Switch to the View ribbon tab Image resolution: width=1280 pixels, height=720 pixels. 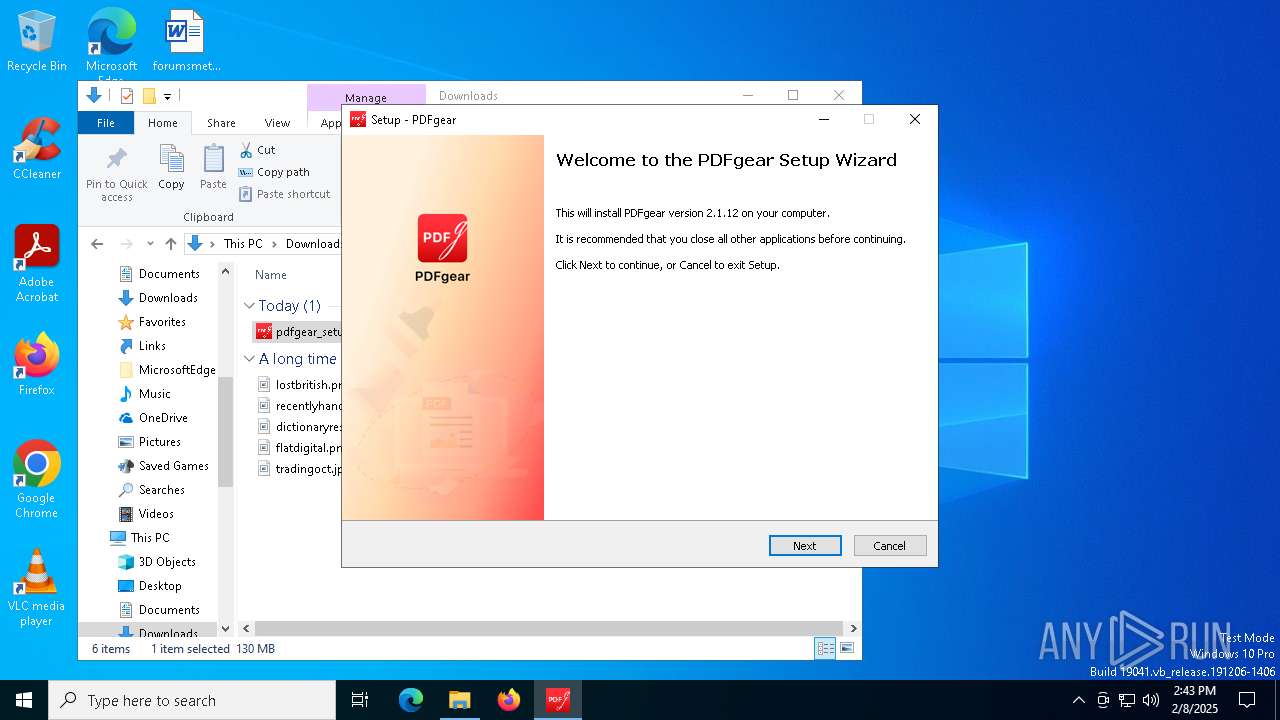click(277, 123)
